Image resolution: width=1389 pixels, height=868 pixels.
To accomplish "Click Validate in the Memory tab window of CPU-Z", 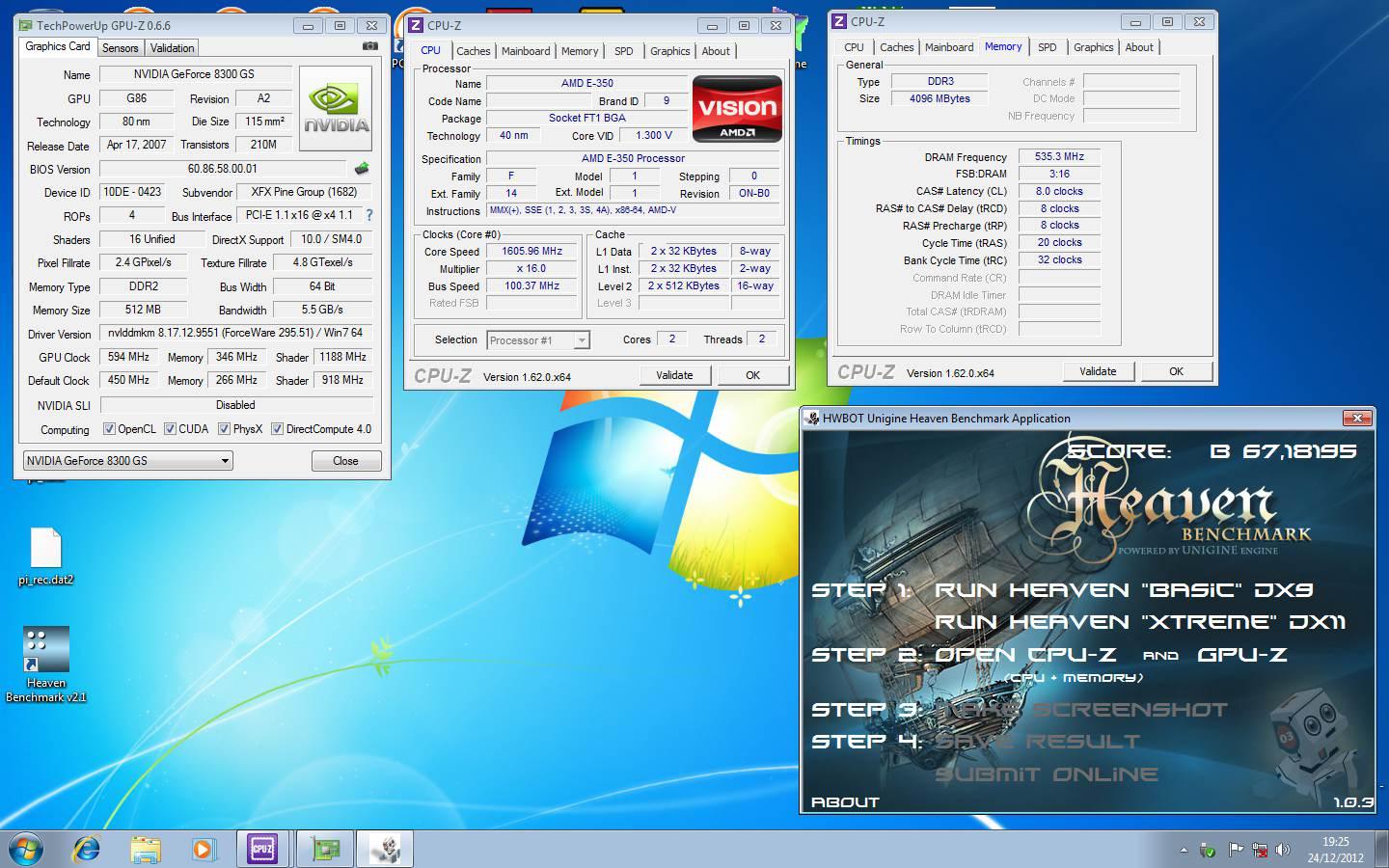I will (x=1098, y=371).
